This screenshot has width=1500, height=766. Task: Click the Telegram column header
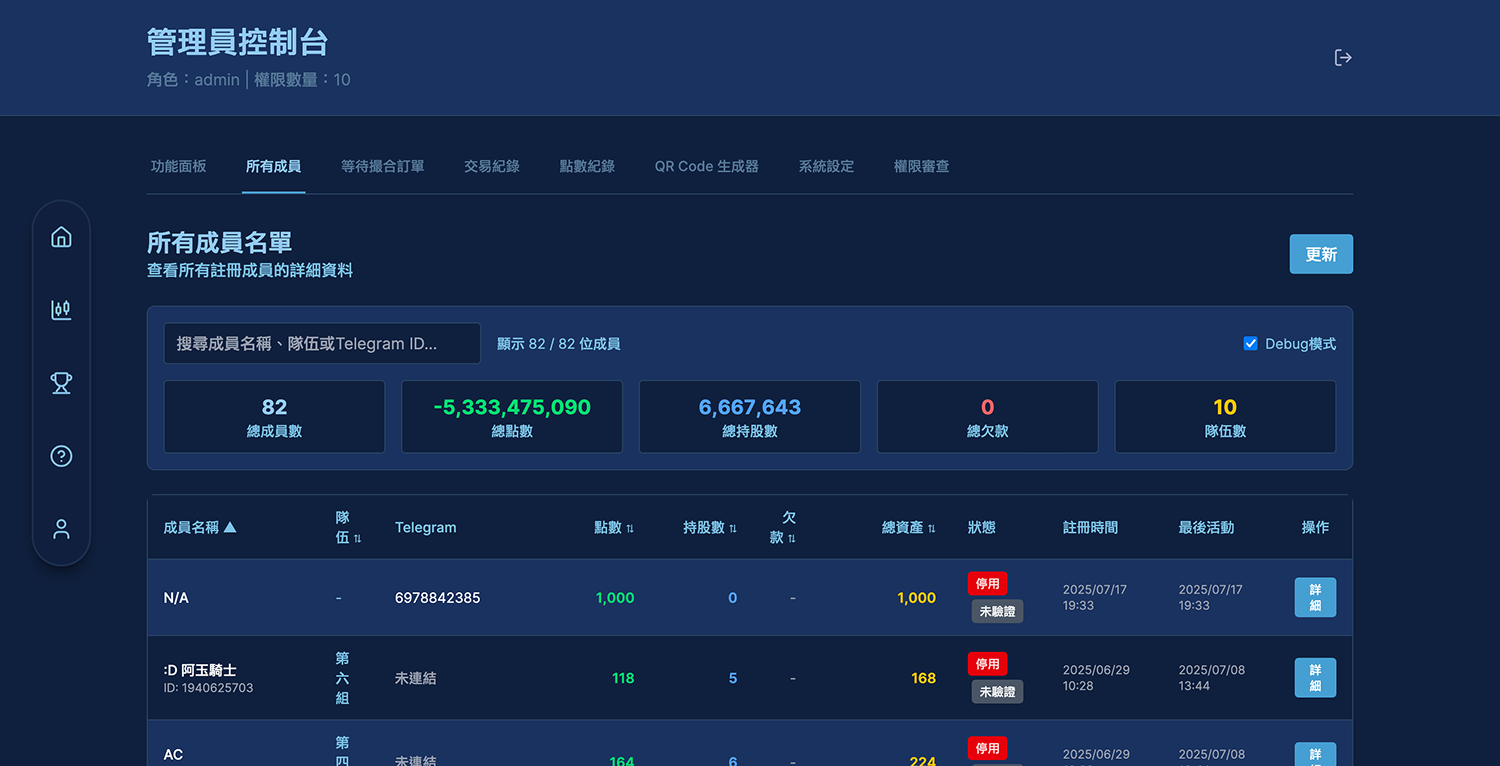pos(425,527)
